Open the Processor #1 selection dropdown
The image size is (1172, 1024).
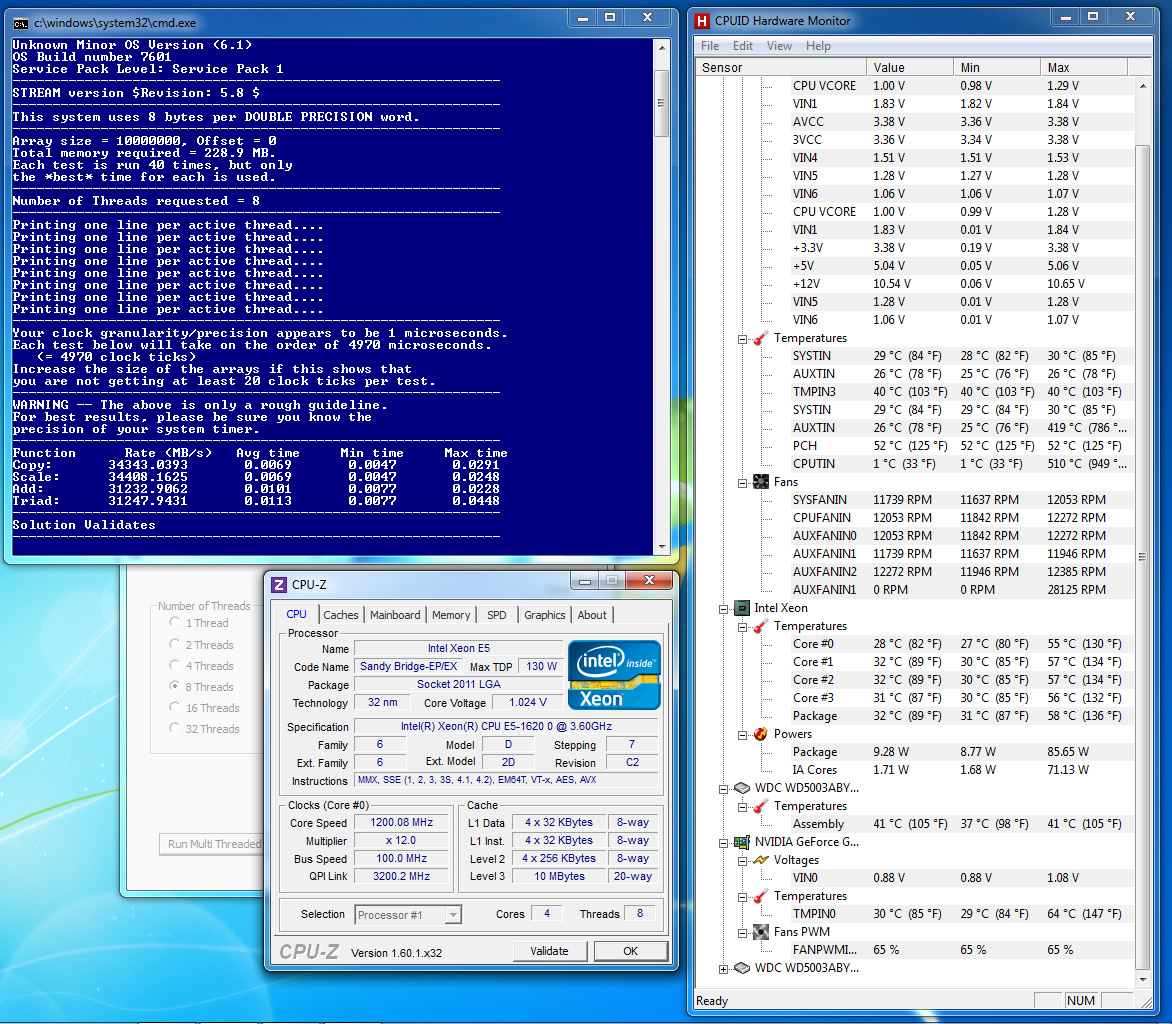tap(453, 914)
